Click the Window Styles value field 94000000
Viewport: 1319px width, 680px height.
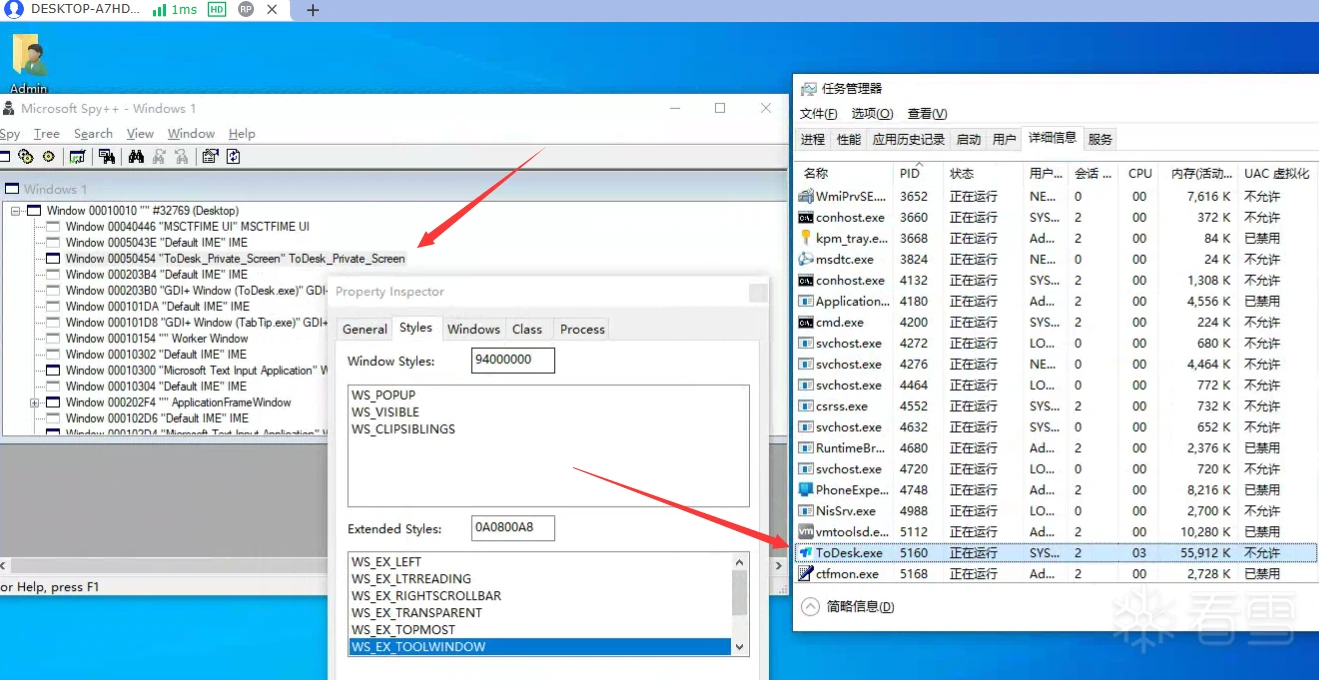point(513,360)
